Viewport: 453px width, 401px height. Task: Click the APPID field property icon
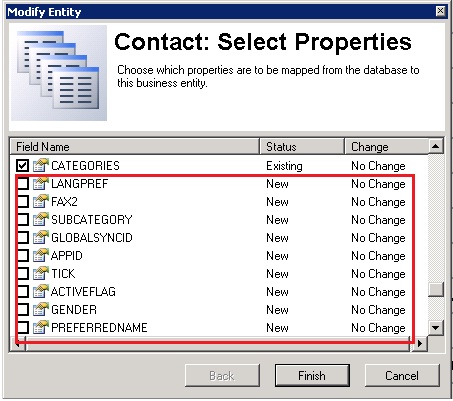[x=41, y=255]
